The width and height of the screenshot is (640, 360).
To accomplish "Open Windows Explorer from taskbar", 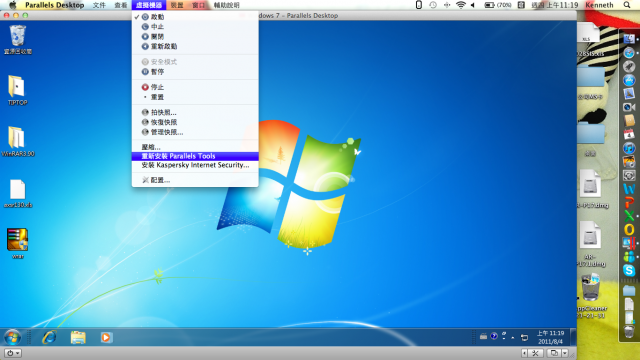I will [x=78, y=337].
